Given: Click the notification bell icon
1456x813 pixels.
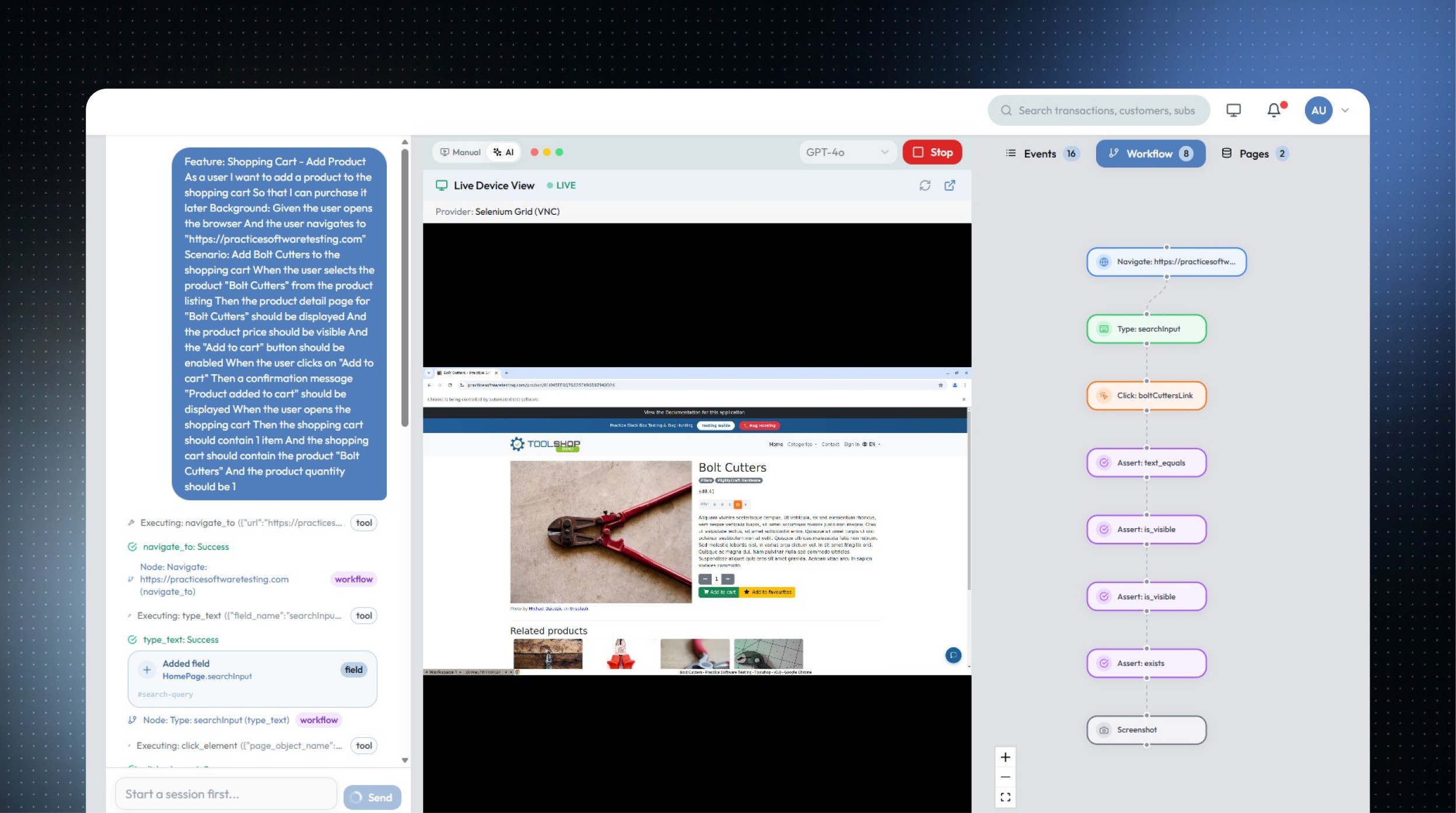Looking at the screenshot, I should [x=1274, y=110].
